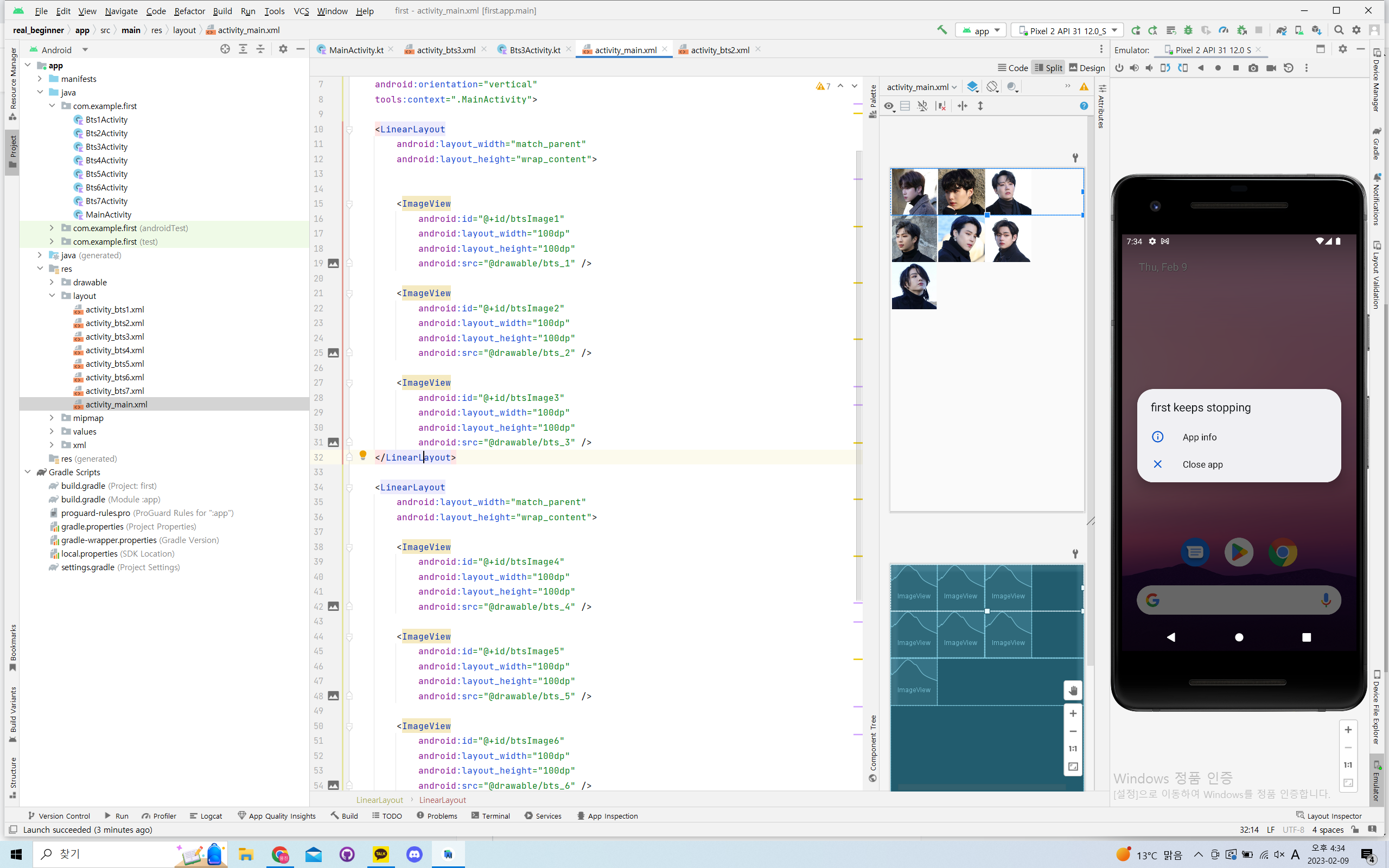Open the Problems tool window button
The height and width of the screenshot is (868, 1389).
pyautogui.click(x=437, y=816)
